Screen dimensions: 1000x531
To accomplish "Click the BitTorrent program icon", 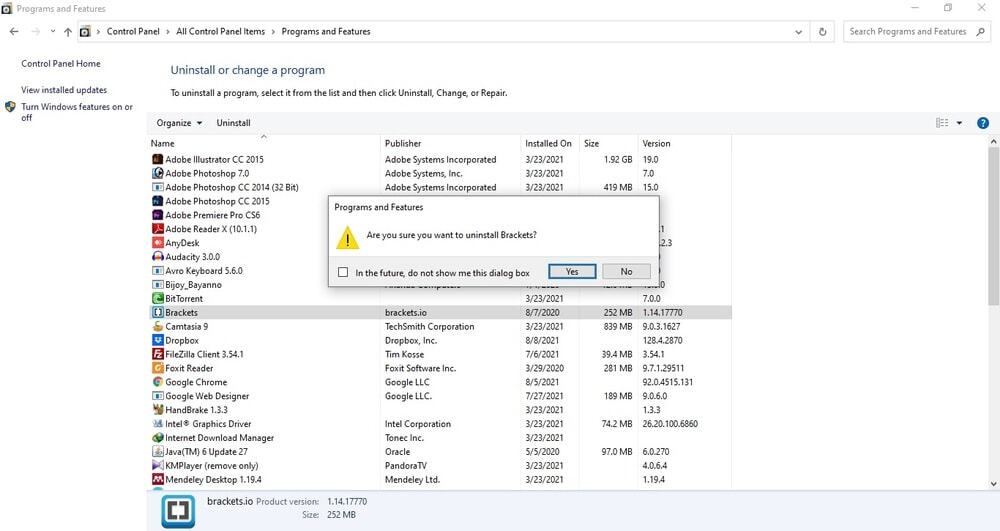I will (158, 299).
